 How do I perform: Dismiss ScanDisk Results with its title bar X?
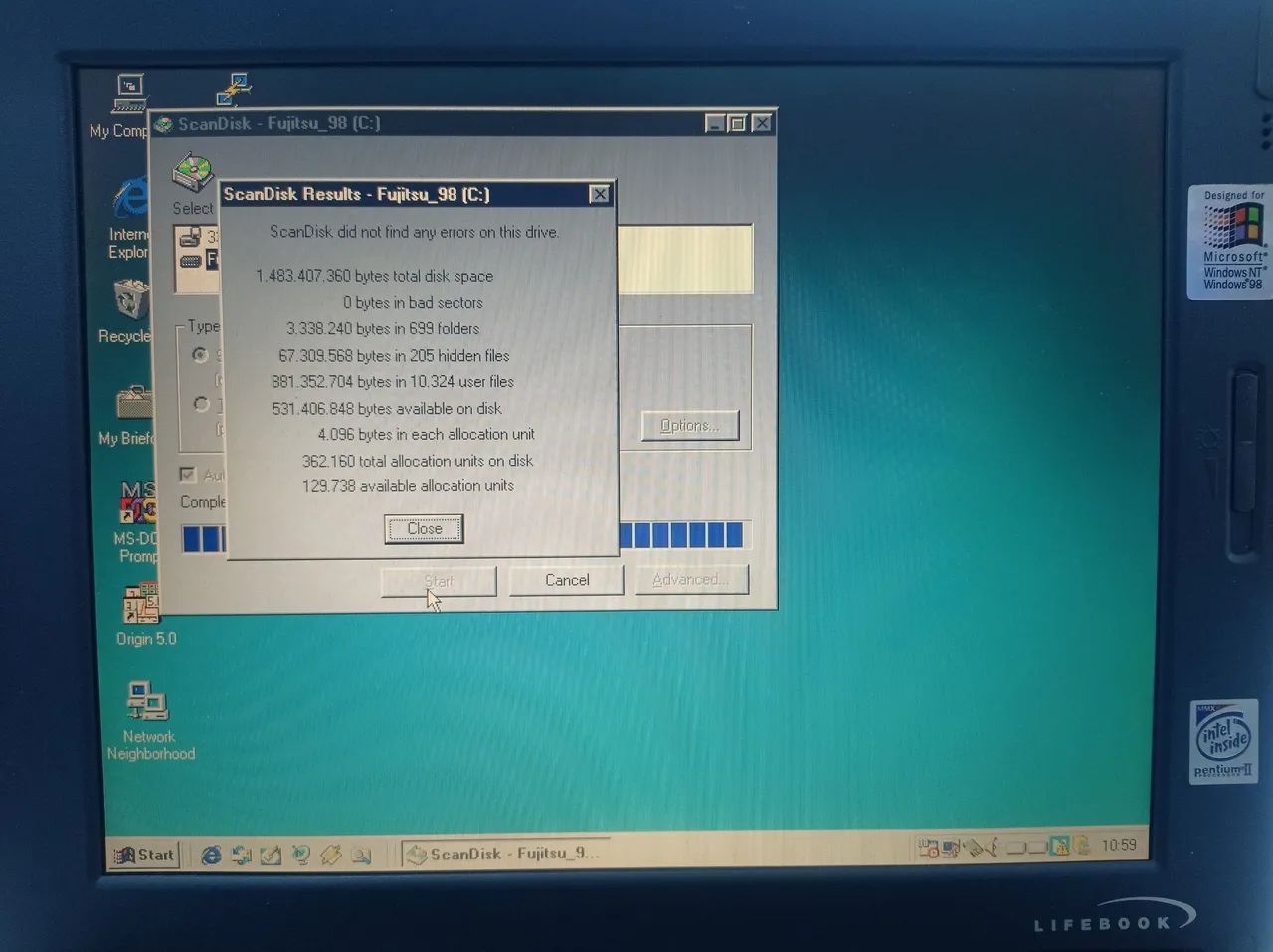pos(599,194)
